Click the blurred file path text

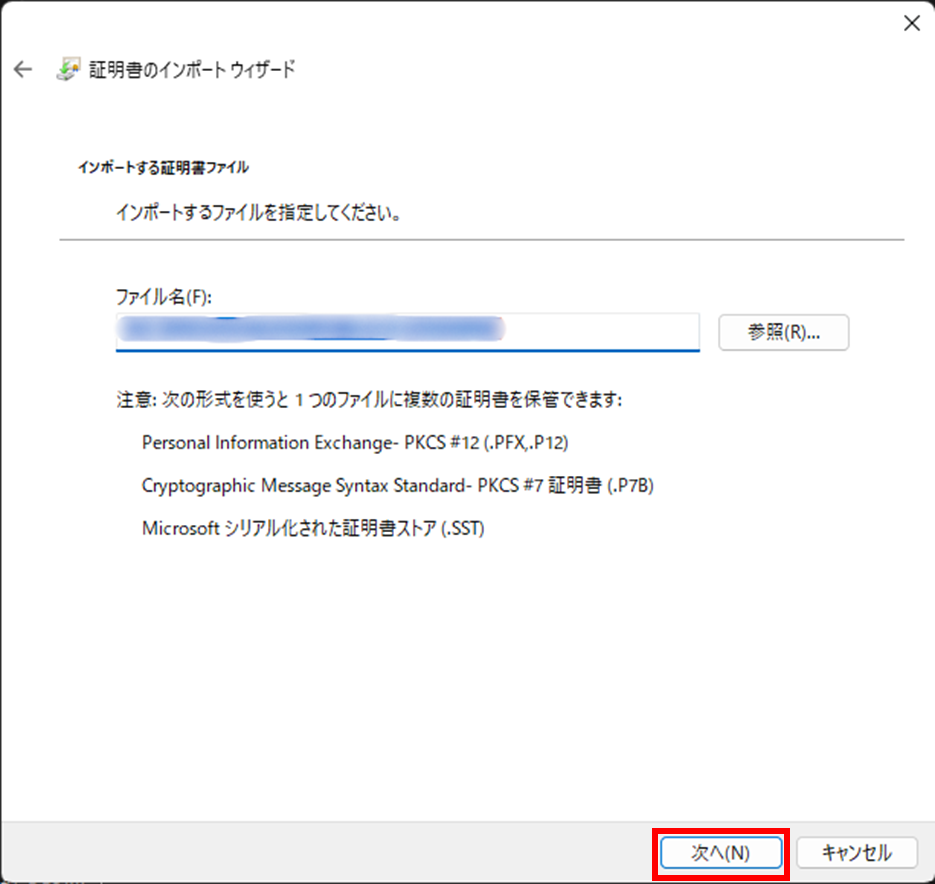tap(310, 330)
